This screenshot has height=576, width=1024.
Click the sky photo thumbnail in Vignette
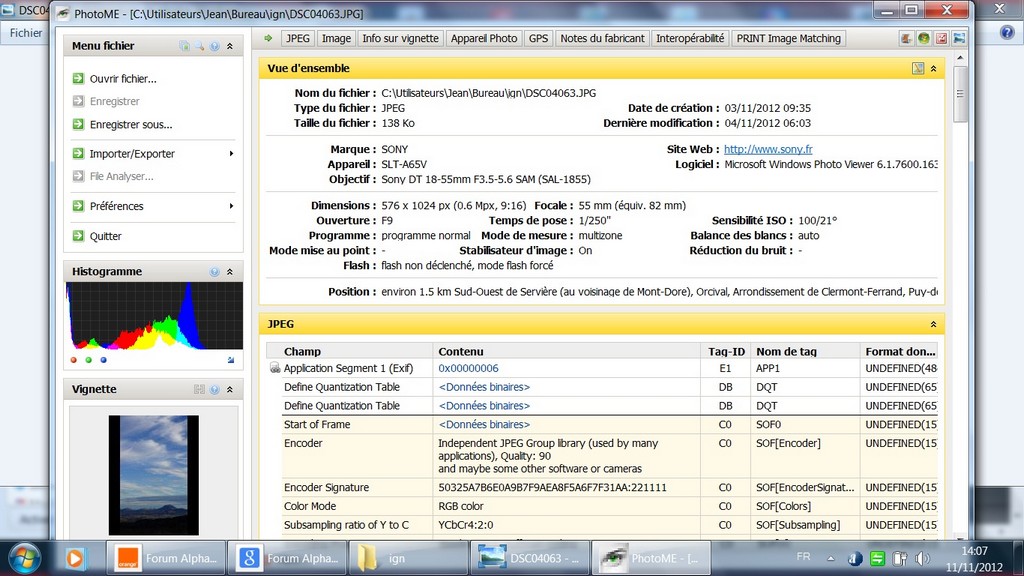153,475
